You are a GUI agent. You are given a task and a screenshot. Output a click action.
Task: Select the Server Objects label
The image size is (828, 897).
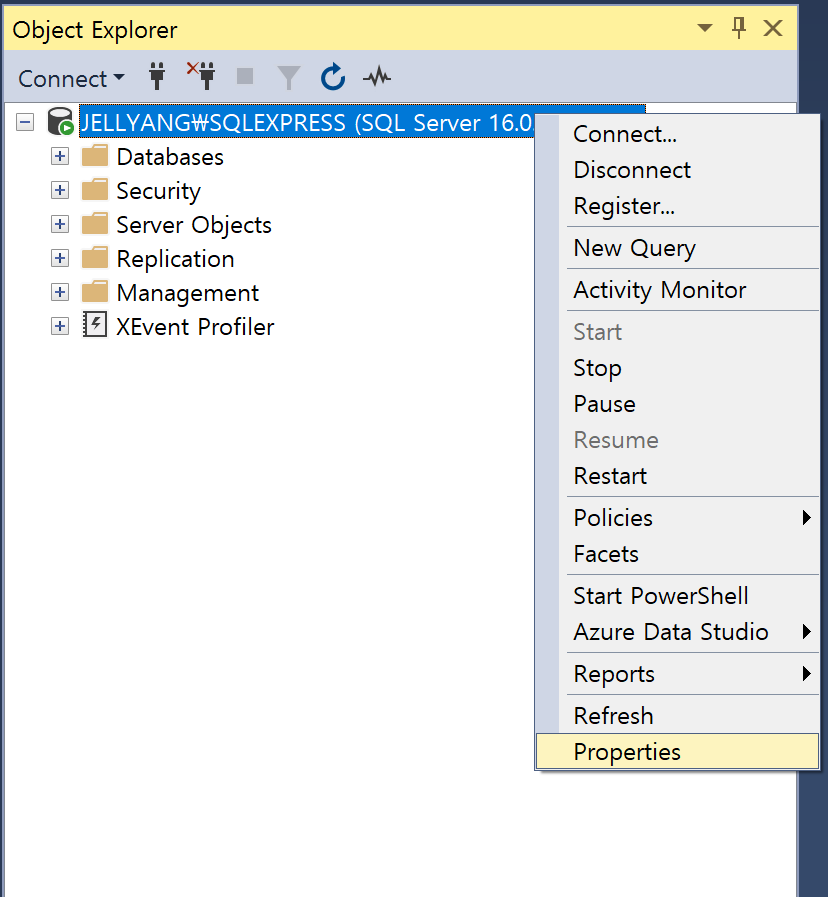pyautogui.click(x=194, y=225)
